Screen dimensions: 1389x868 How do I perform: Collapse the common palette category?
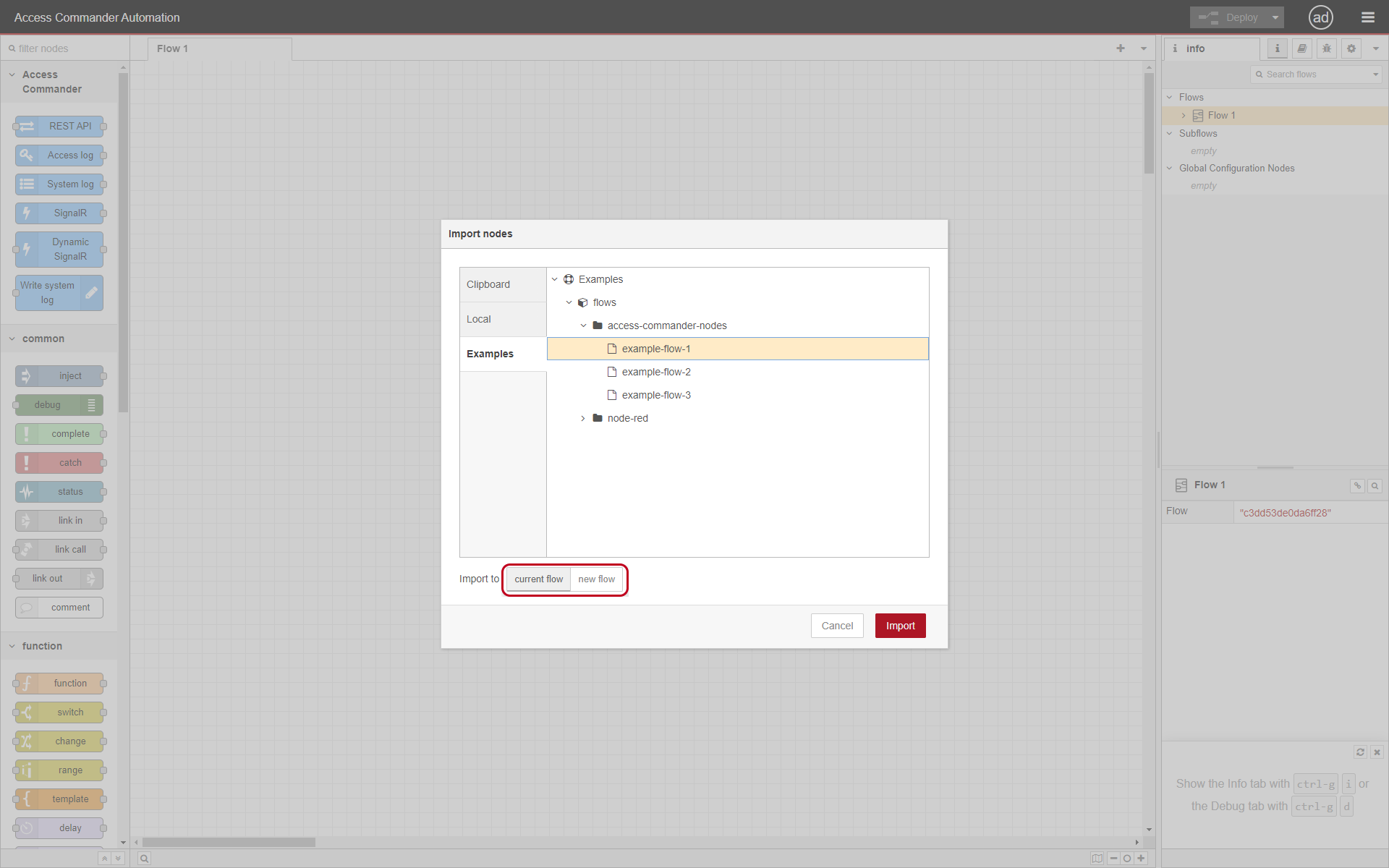click(12, 339)
